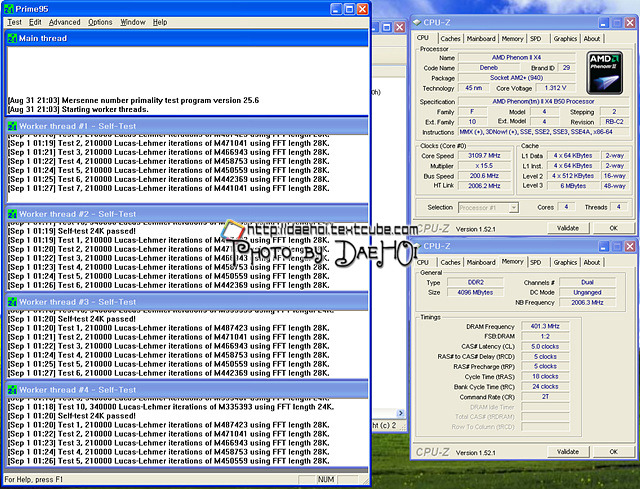Click Validate in the upper CPU-Z window
640x489 pixels.
568,228
